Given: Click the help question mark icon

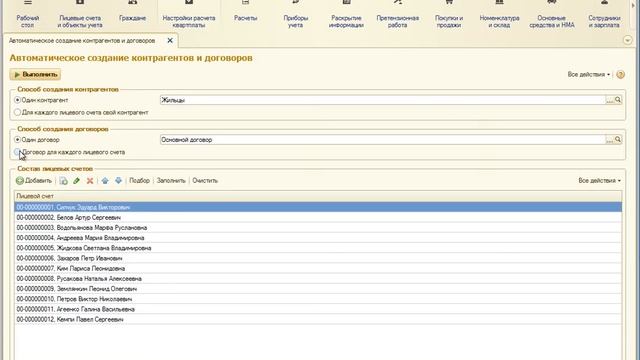Looking at the screenshot, I should 620,75.
